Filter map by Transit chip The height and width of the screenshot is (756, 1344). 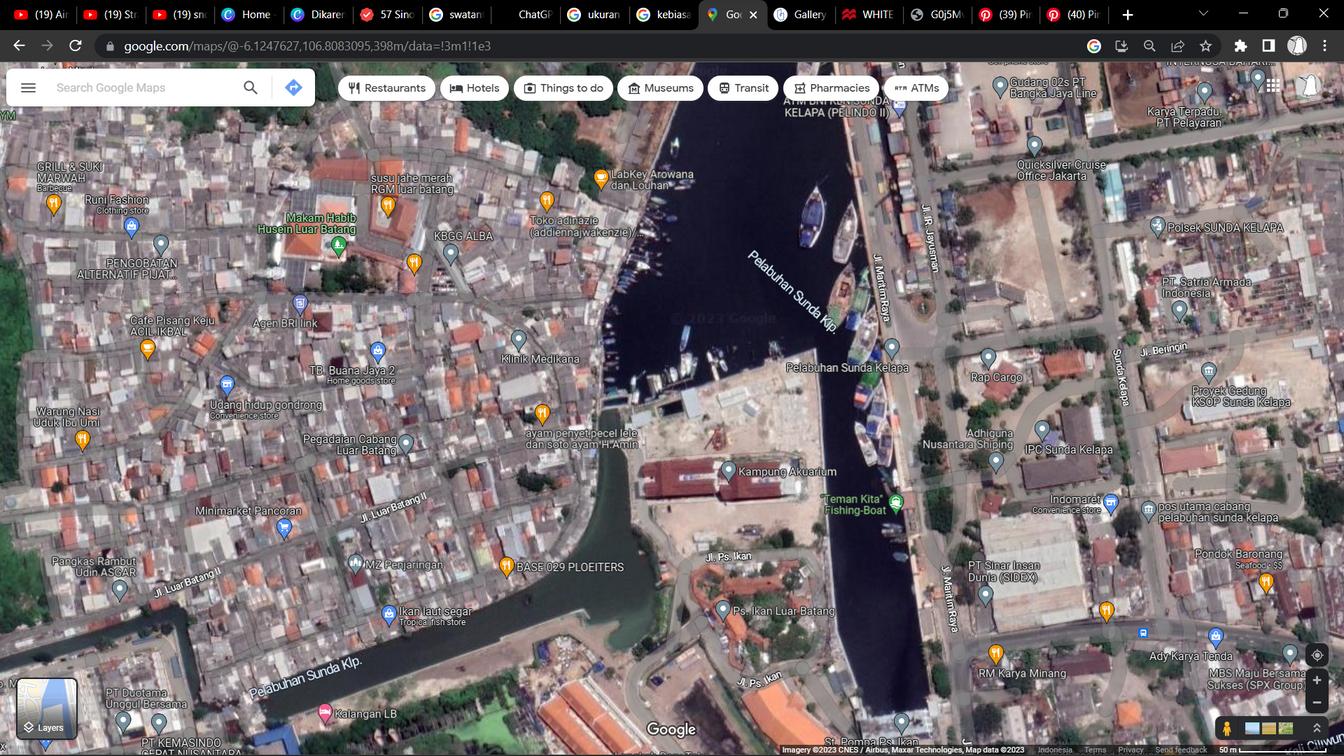pyautogui.click(x=744, y=88)
